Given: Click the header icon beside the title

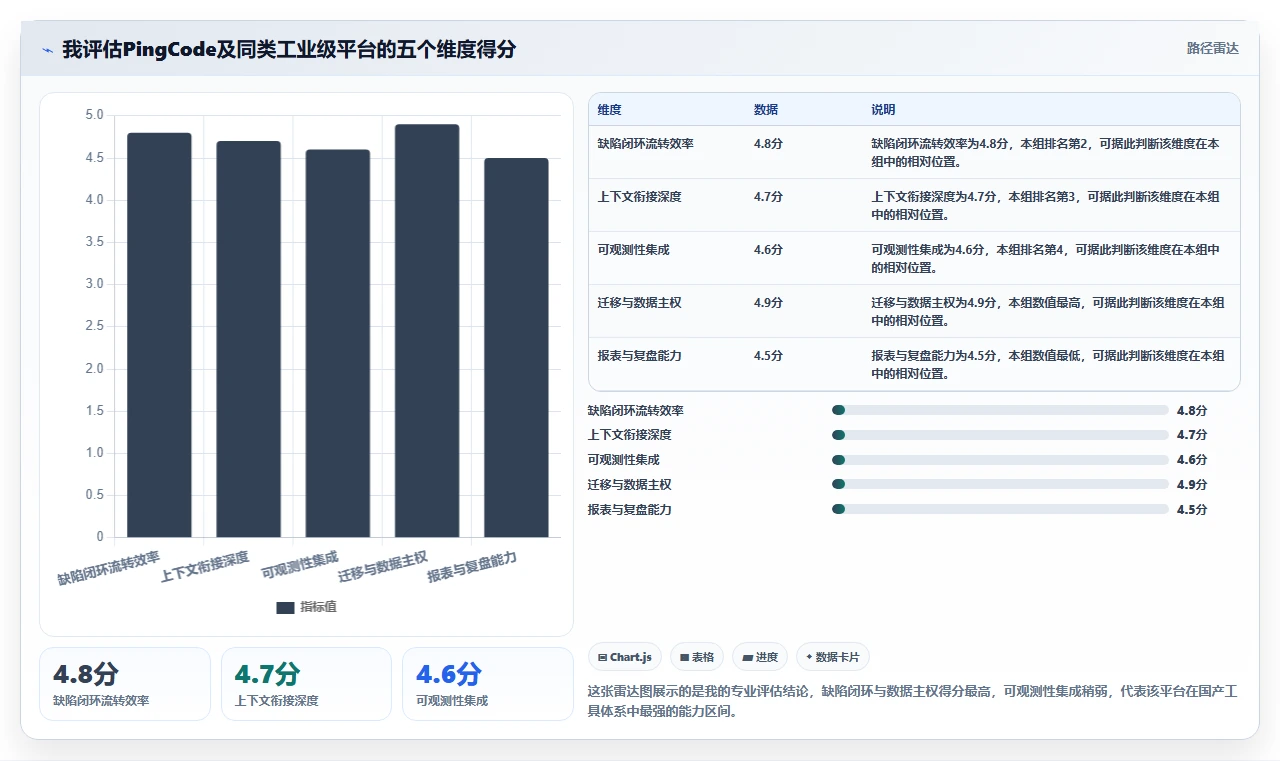Looking at the screenshot, I should point(47,49).
